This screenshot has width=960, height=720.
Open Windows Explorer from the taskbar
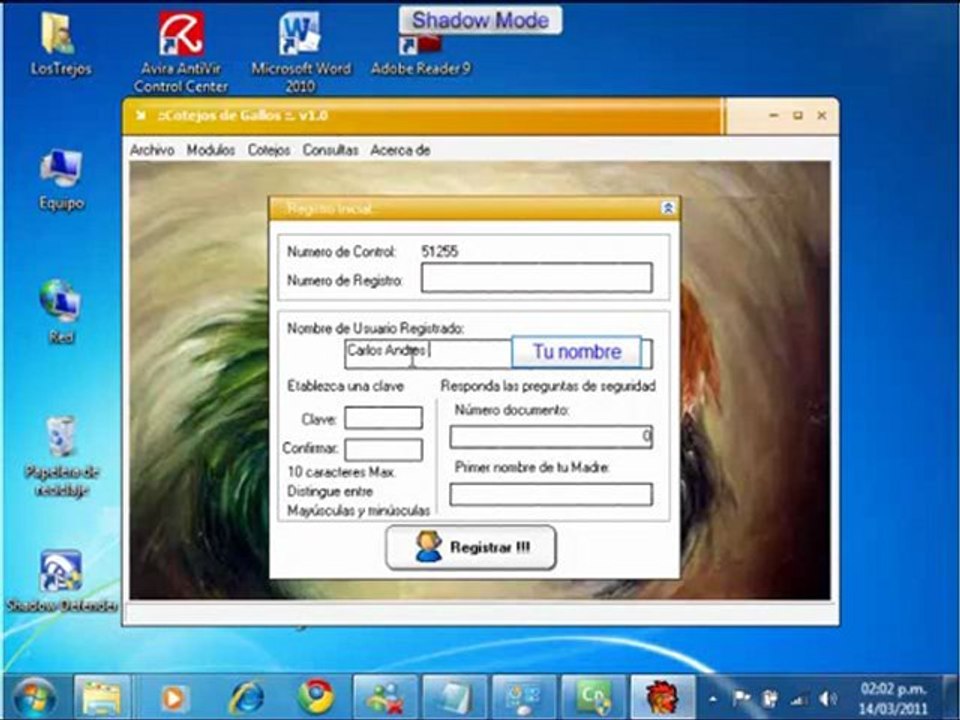point(102,698)
